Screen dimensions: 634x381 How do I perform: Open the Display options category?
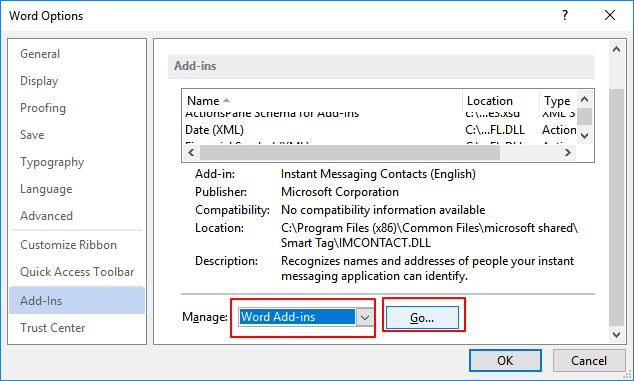(77, 81)
